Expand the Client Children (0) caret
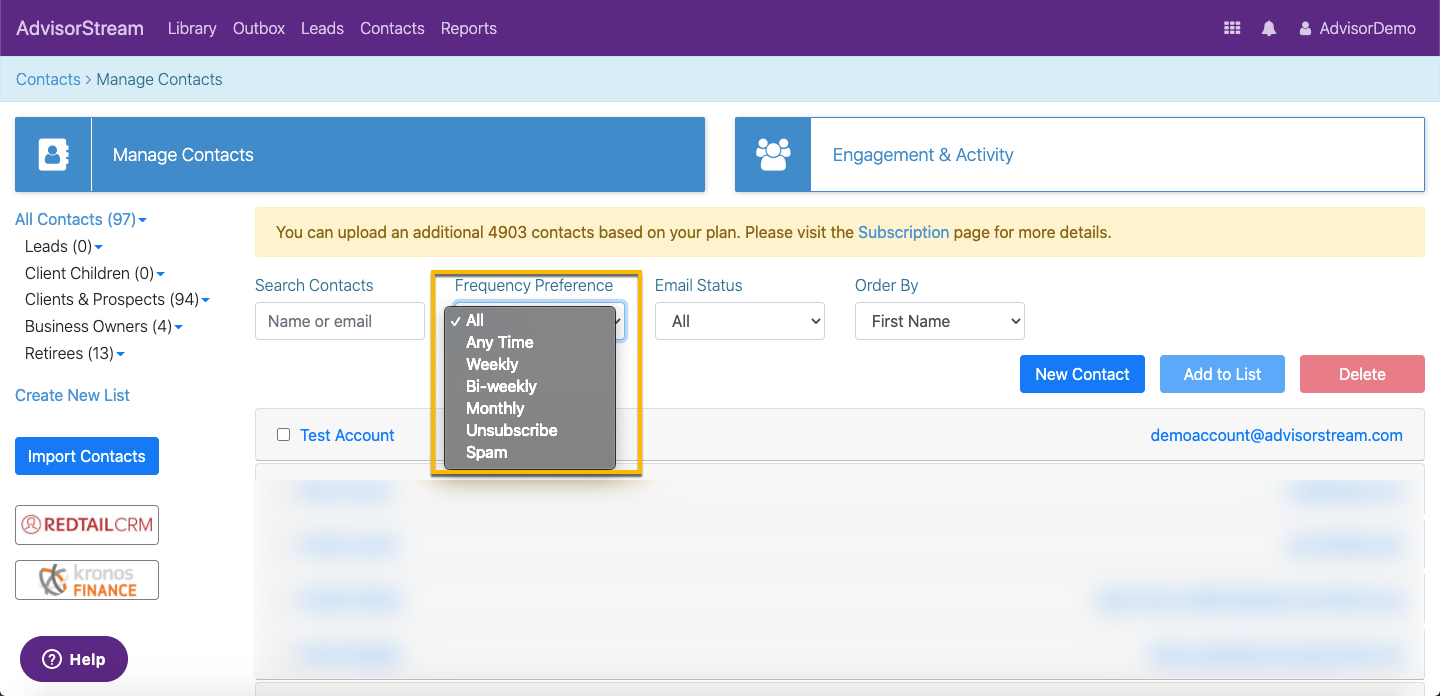This screenshot has height=696, width=1440. click(x=161, y=274)
